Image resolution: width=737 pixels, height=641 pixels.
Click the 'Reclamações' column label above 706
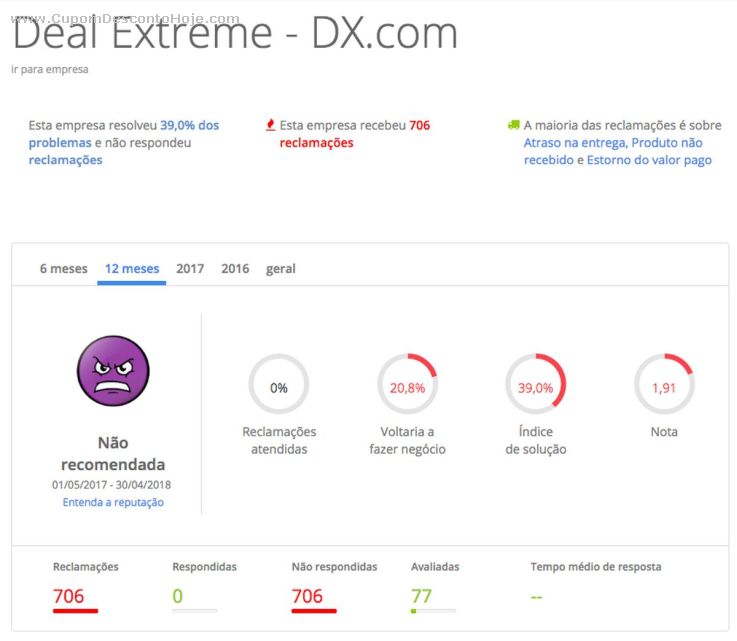click(x=86, y=567)
